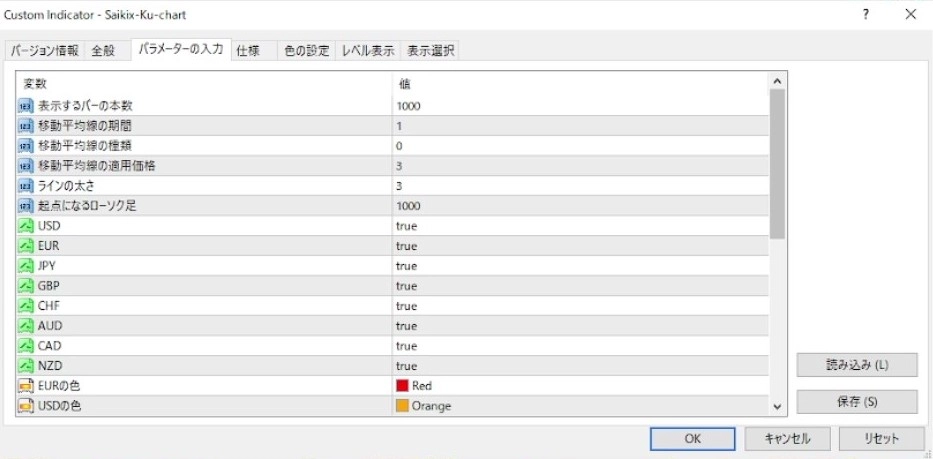
Task: Click the Red color swatch for EUR
Action: point(403,386)
